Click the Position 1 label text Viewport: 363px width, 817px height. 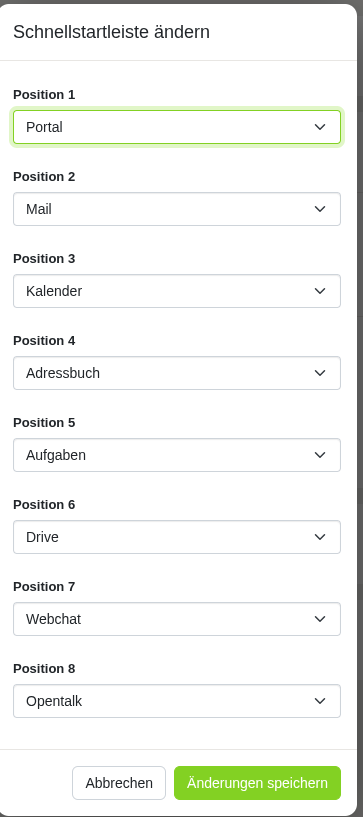[44, 94]
